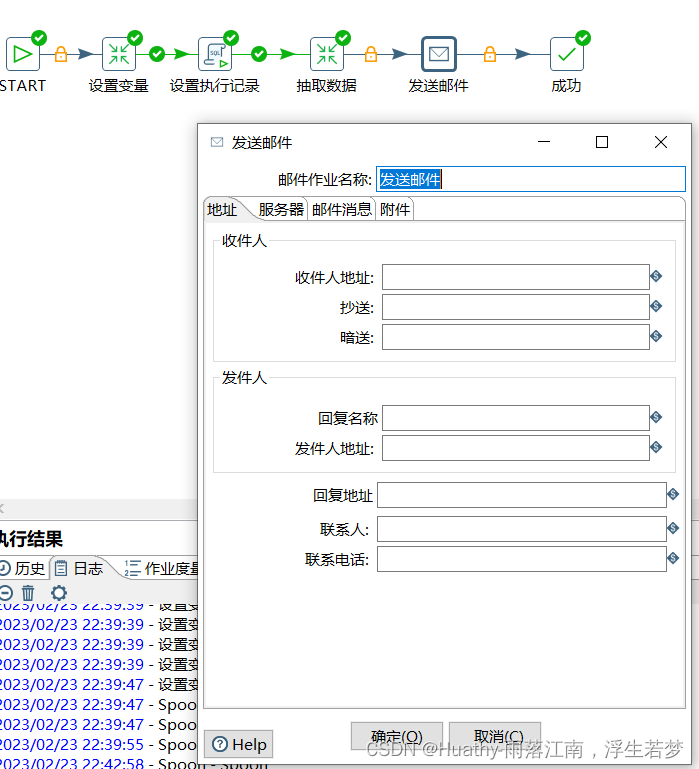
Task: Confirm with 确定(O) button
Action: (397, 736)
